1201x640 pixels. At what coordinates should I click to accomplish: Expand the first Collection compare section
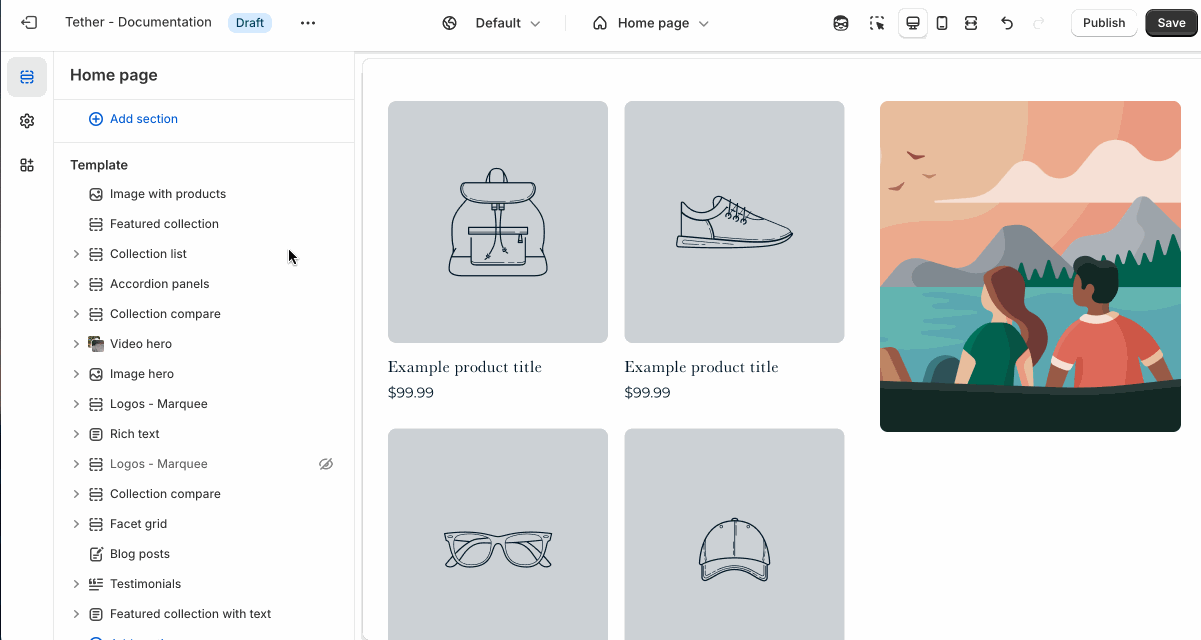[x=76, y=314]
